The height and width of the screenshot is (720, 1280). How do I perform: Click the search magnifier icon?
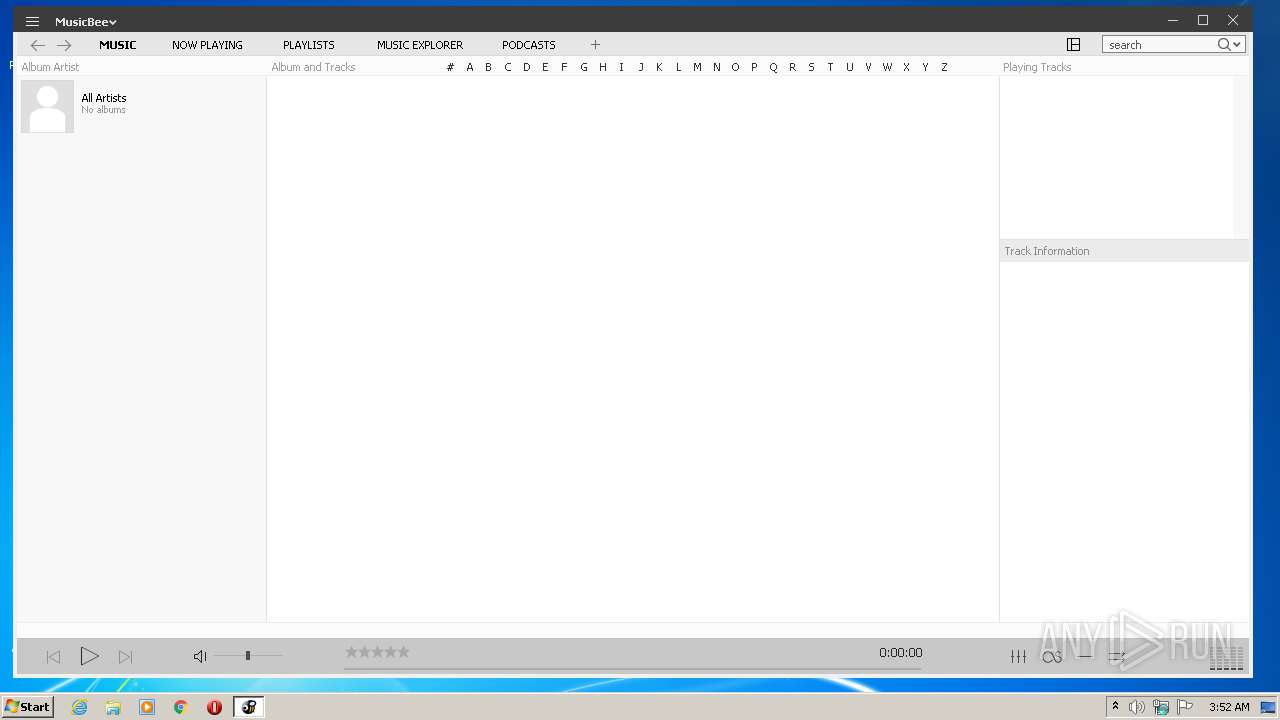[1223, 45]
